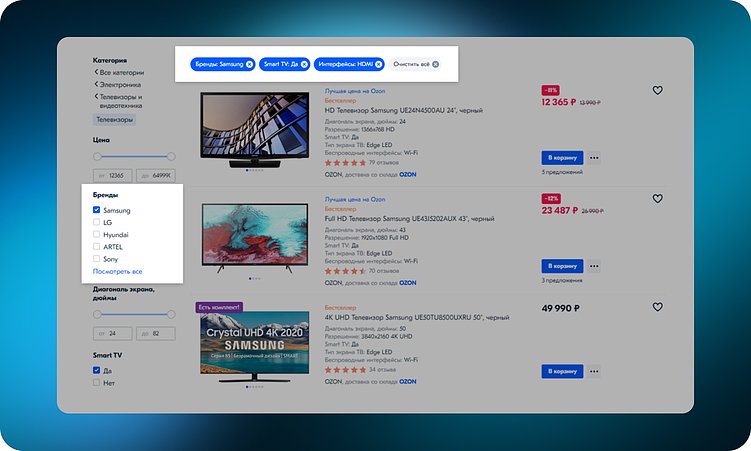Open the Samsung UE24N4500AU product image

tap(254, 130)
